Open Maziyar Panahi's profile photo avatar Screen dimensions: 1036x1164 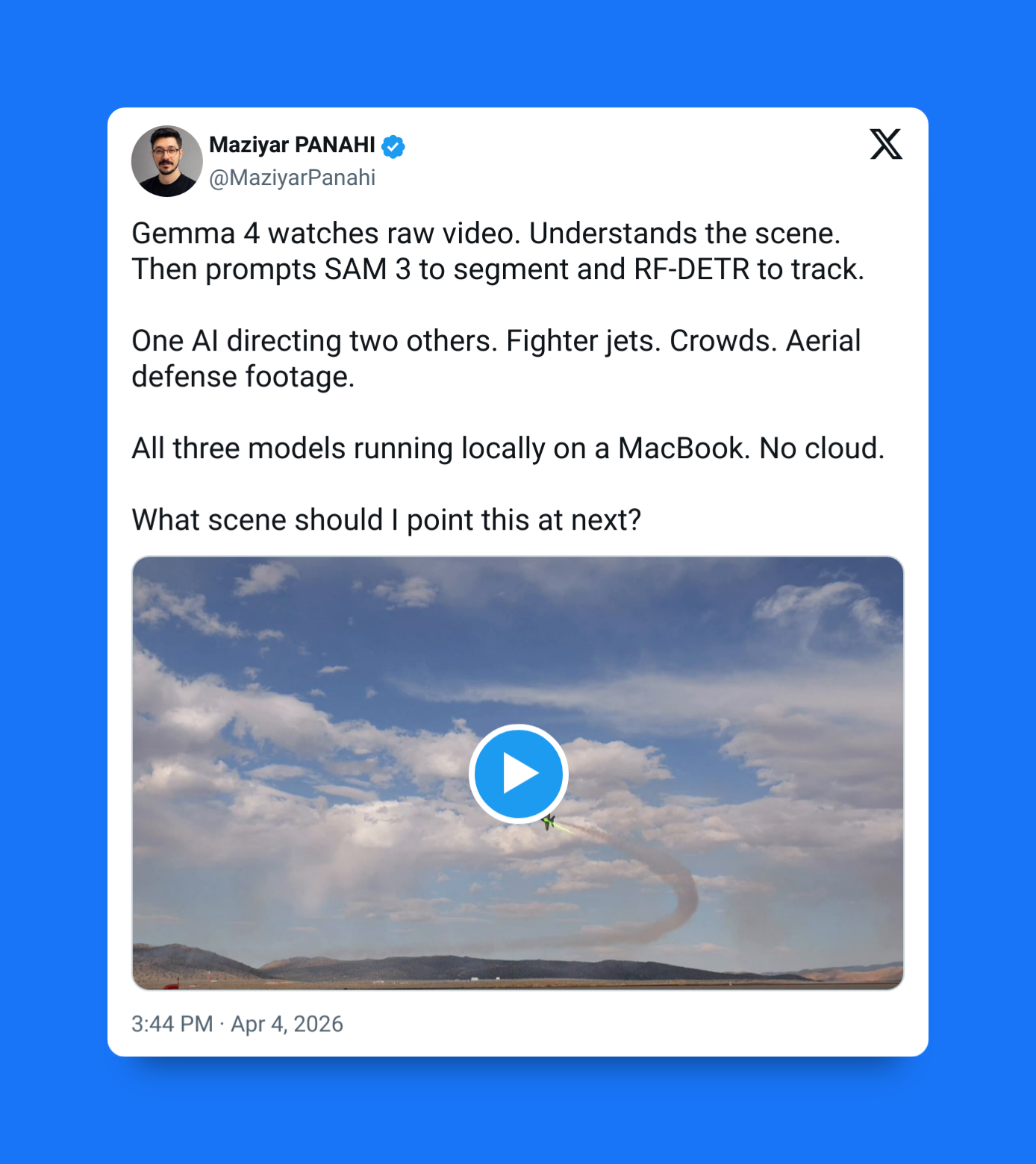(x=167, y=161)
